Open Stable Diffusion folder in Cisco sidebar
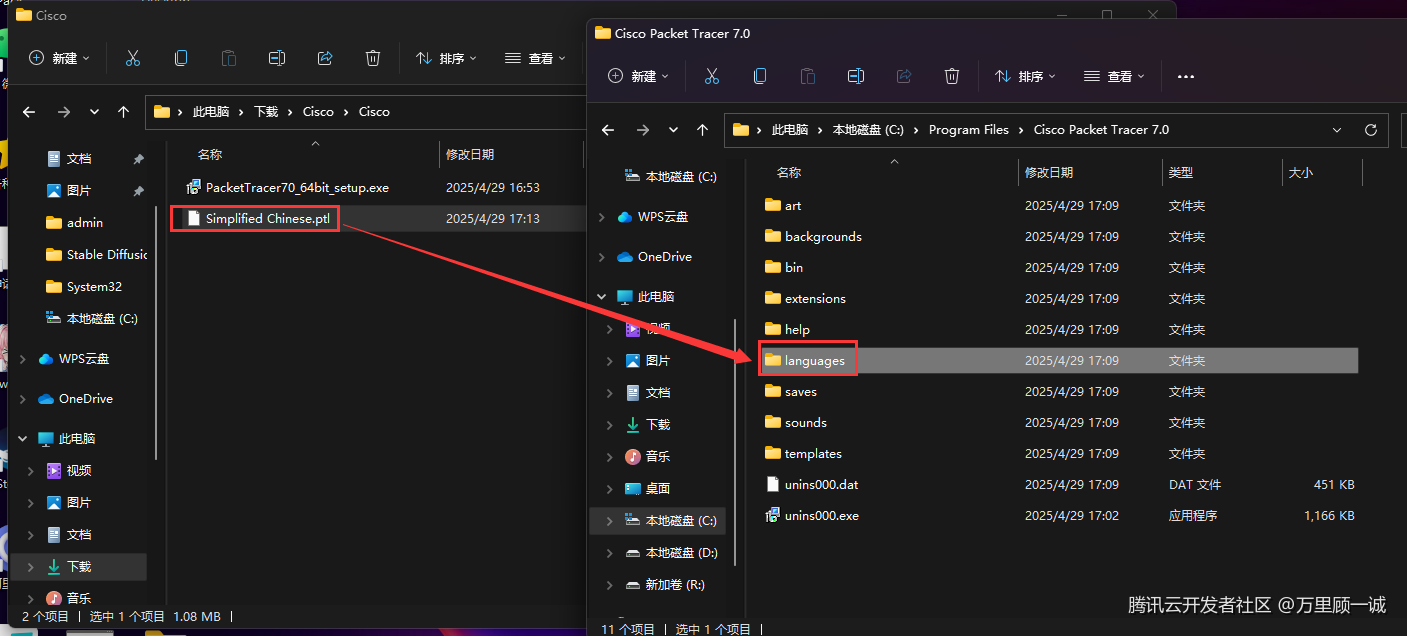 pos(96,254)
